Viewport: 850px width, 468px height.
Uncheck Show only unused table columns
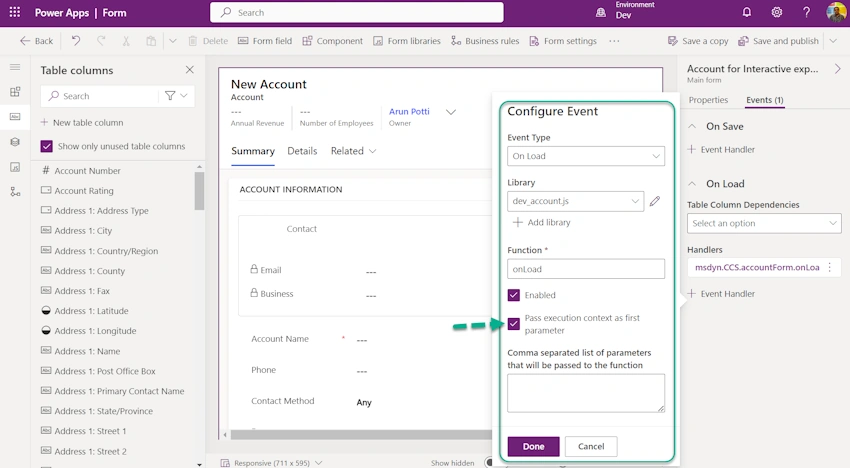tap(47, 146)
